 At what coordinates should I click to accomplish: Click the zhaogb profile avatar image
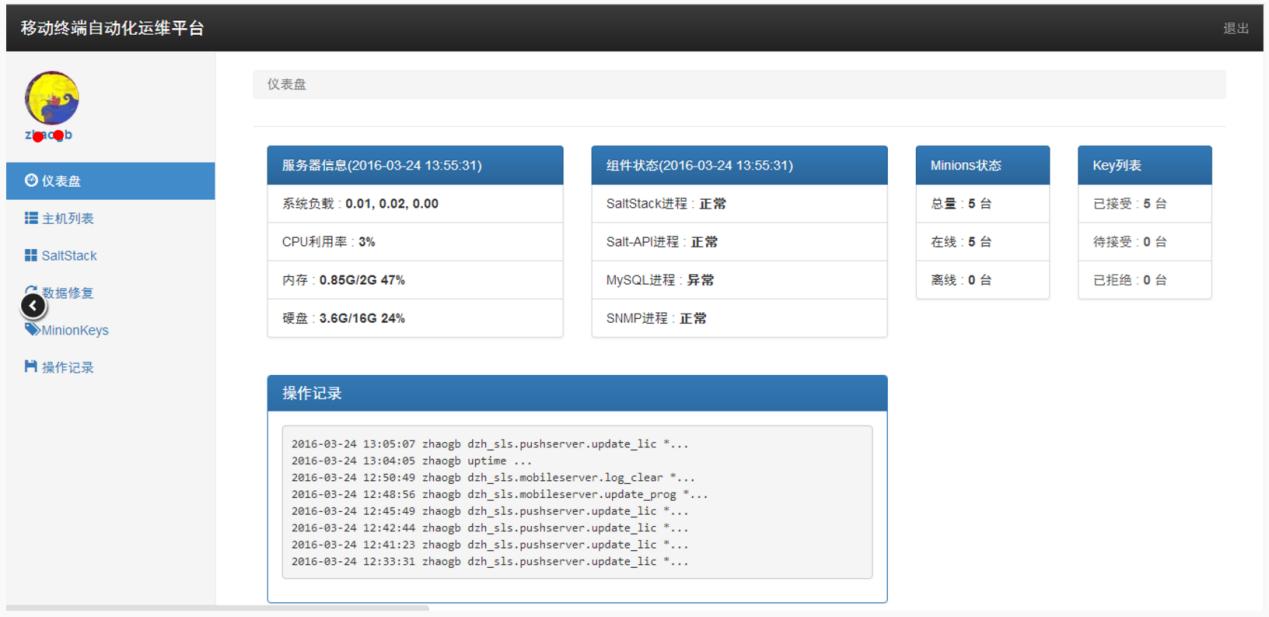(x=55, y=99)
